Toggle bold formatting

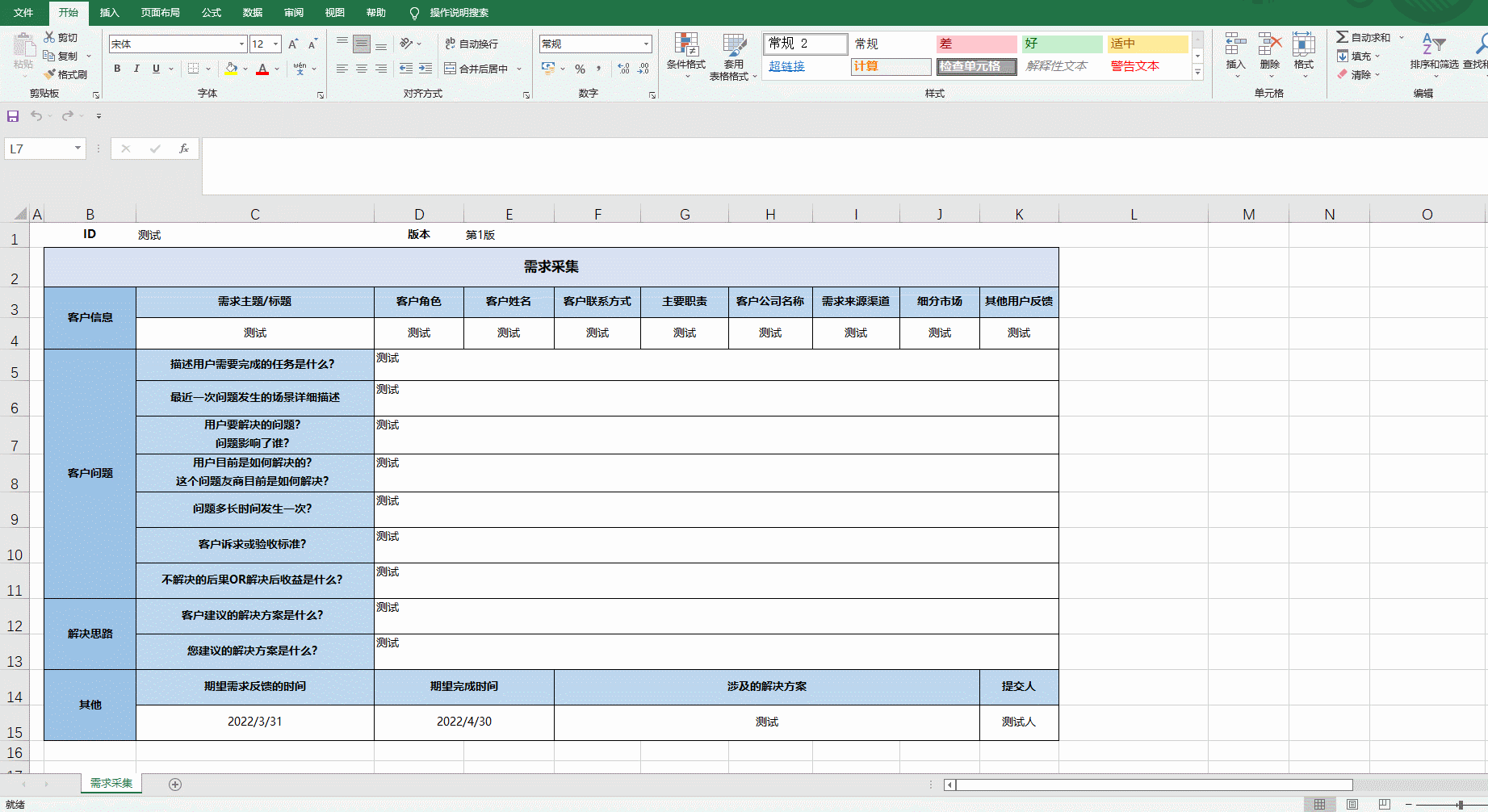tap(117, 69)
